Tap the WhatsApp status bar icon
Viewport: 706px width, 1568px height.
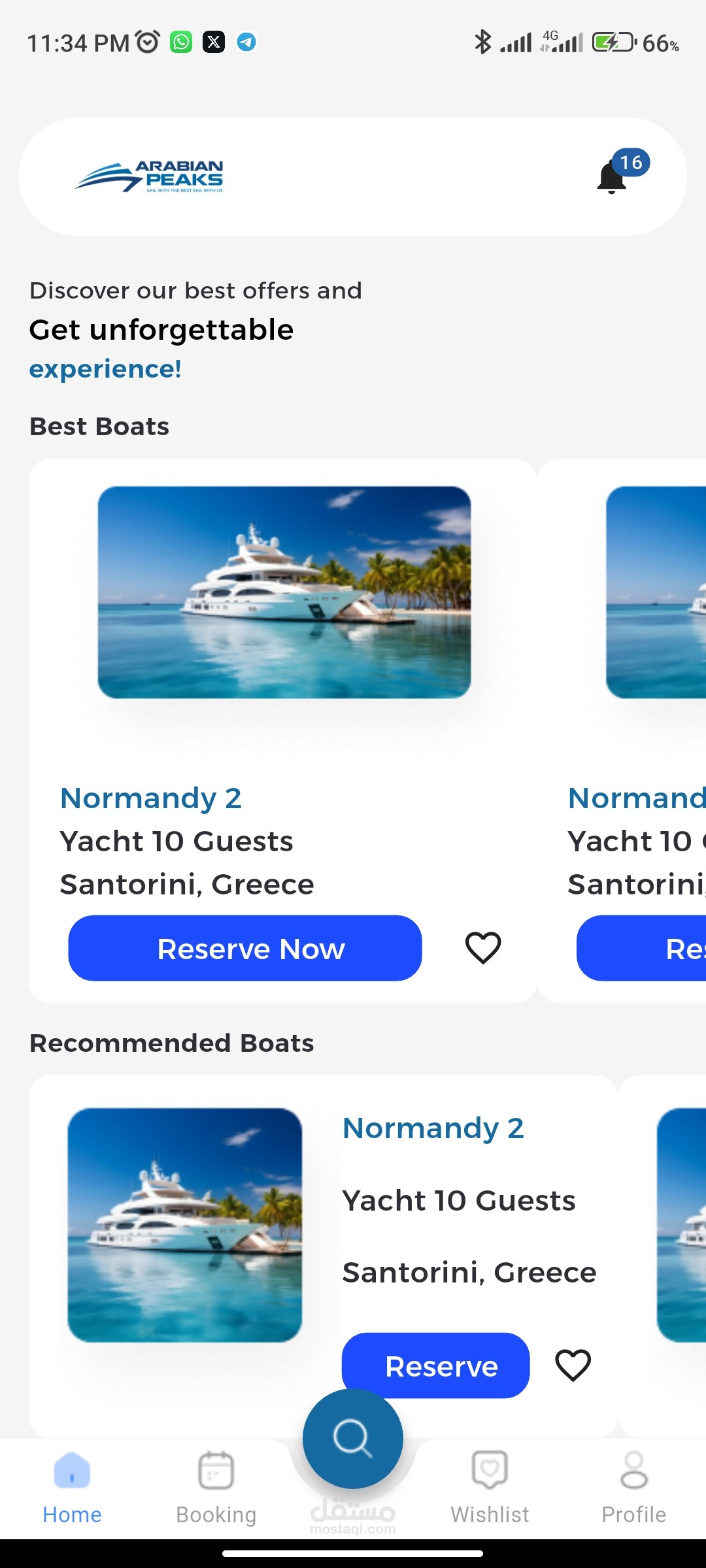tap(181, 42)
